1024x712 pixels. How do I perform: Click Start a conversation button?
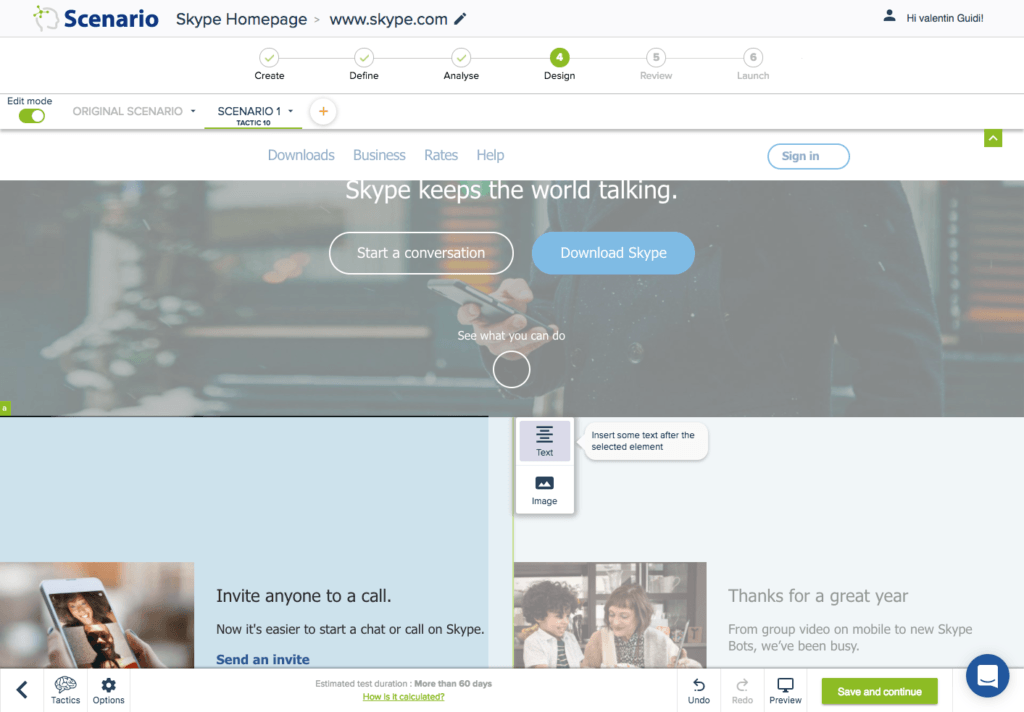click(x=421, y=253)
